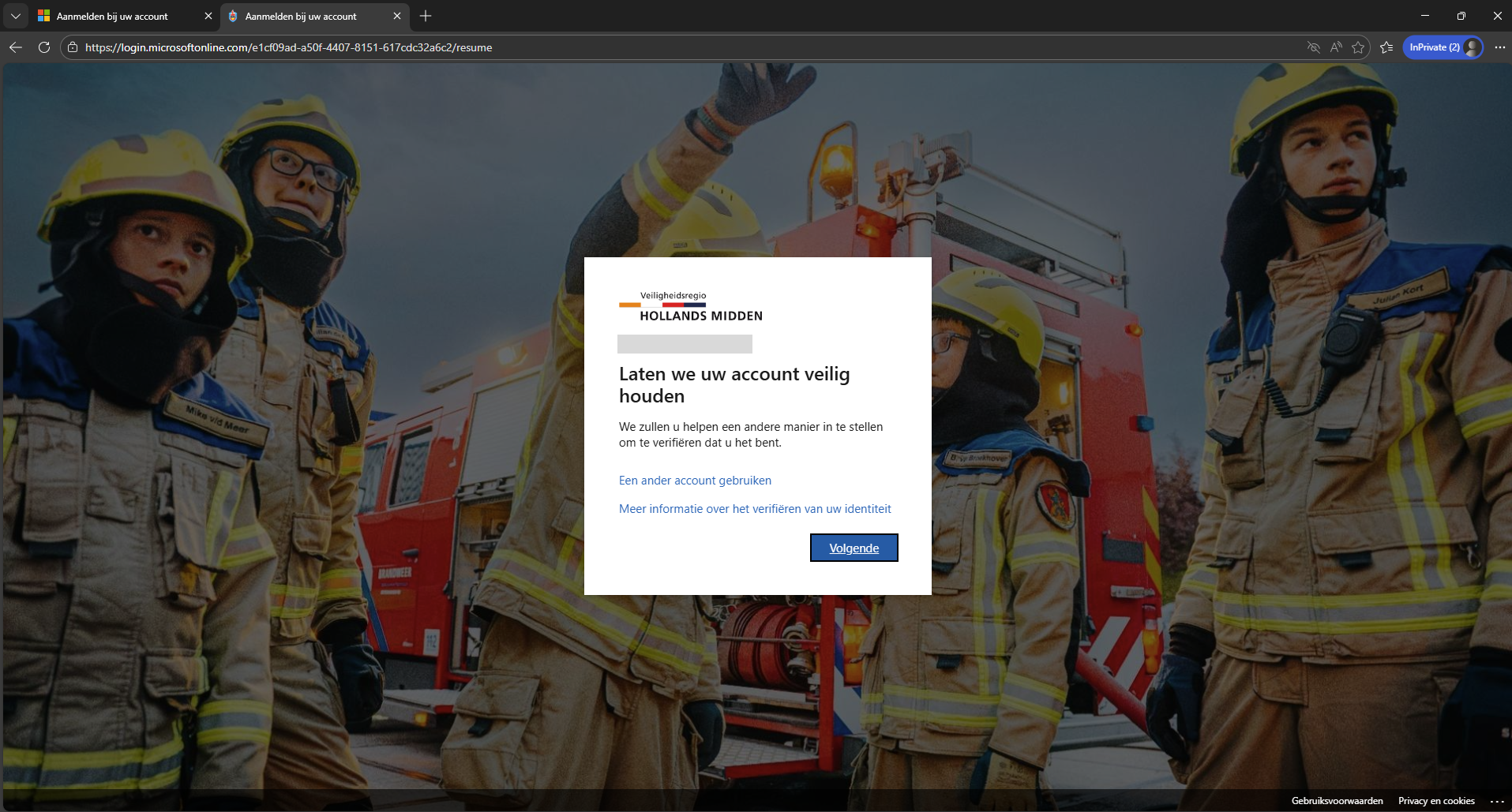Add page to favorites star icon
The image size is (1512, 812).
[x=1358, y=47]
